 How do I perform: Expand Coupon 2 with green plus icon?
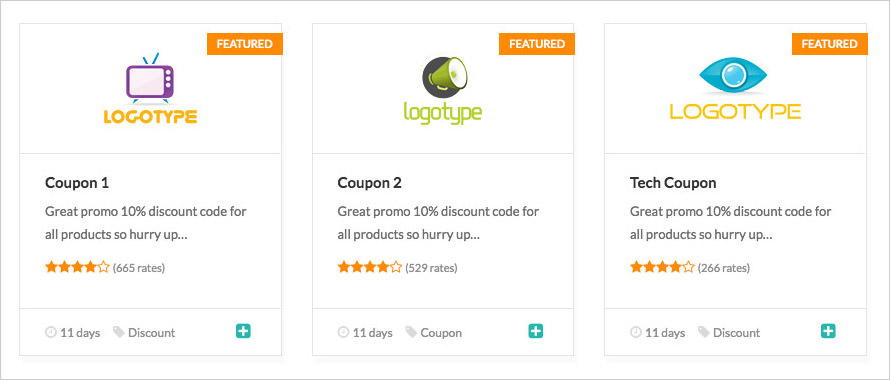[x=536, y=331]
